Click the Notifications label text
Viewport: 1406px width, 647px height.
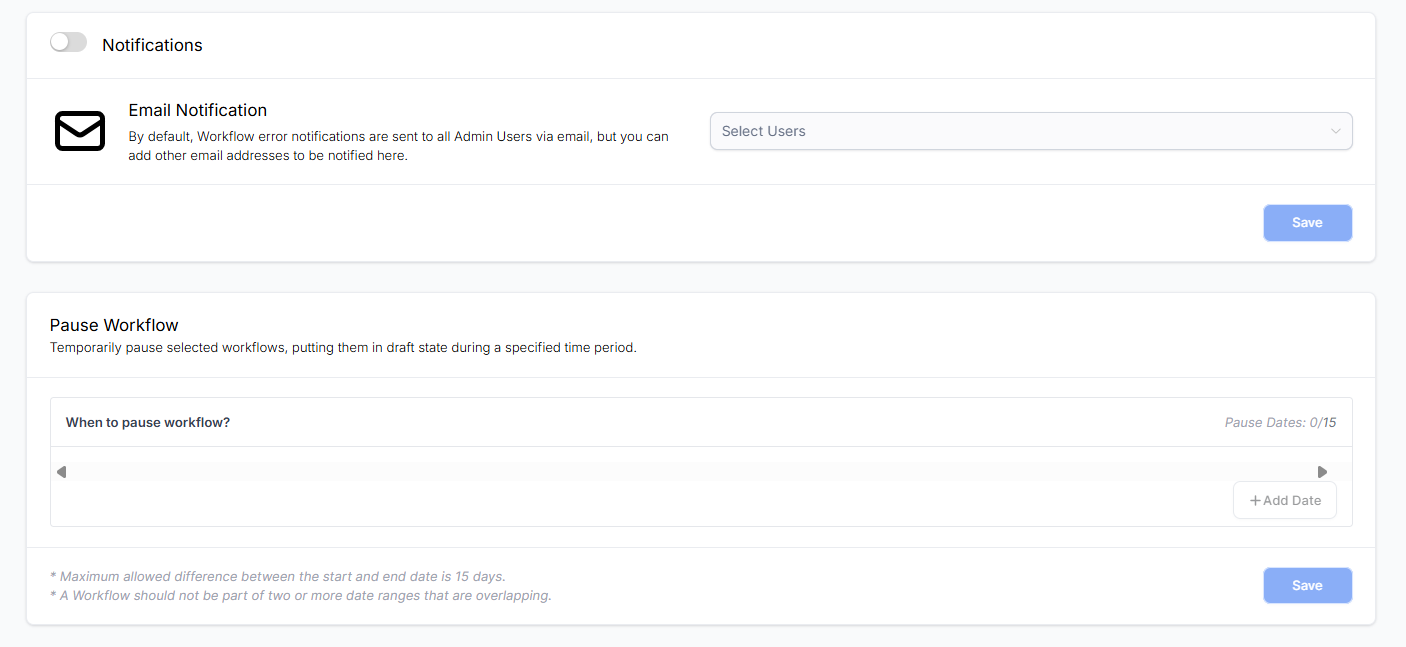coord(152,45)
